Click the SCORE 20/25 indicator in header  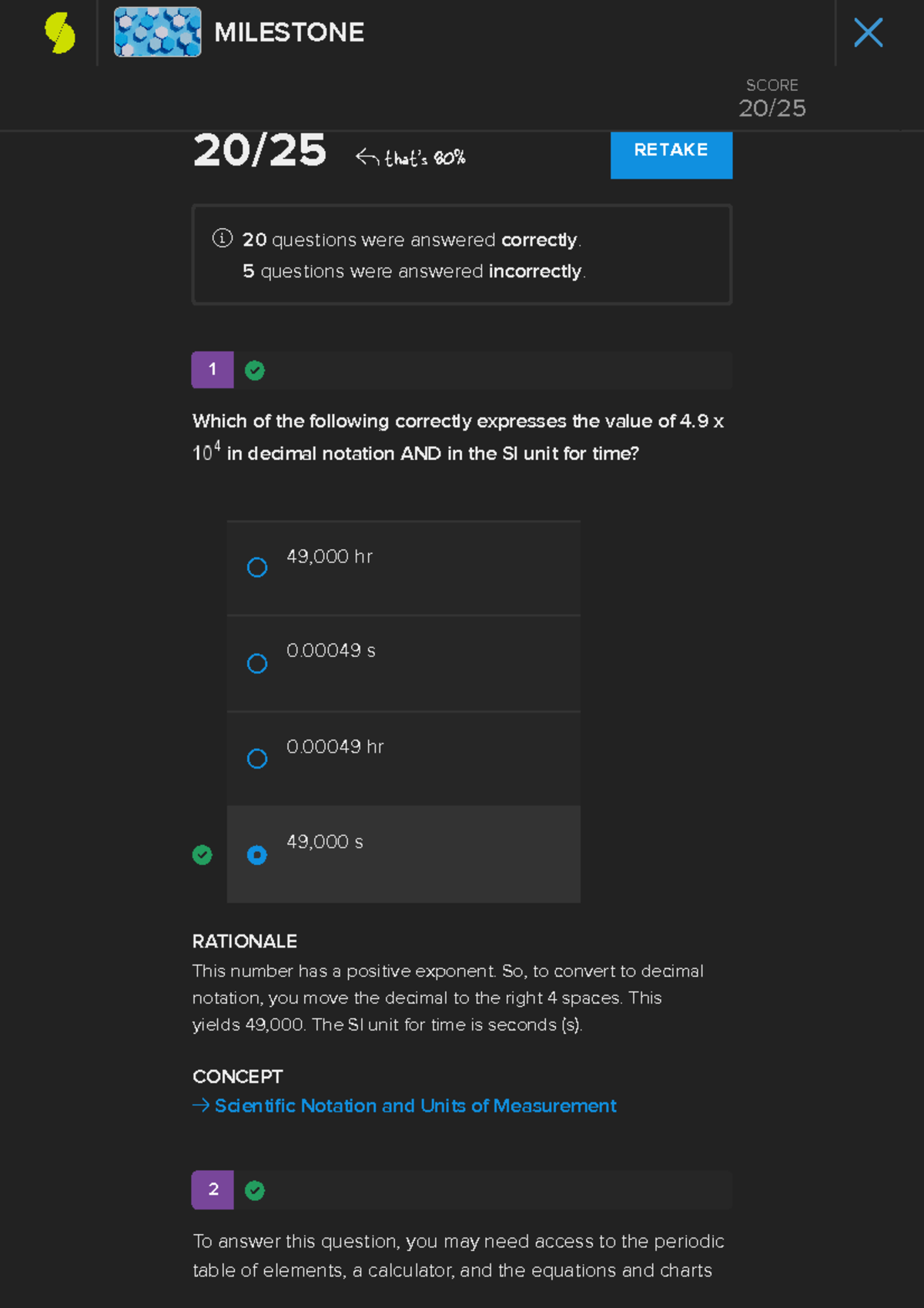(x=772, y=99)
